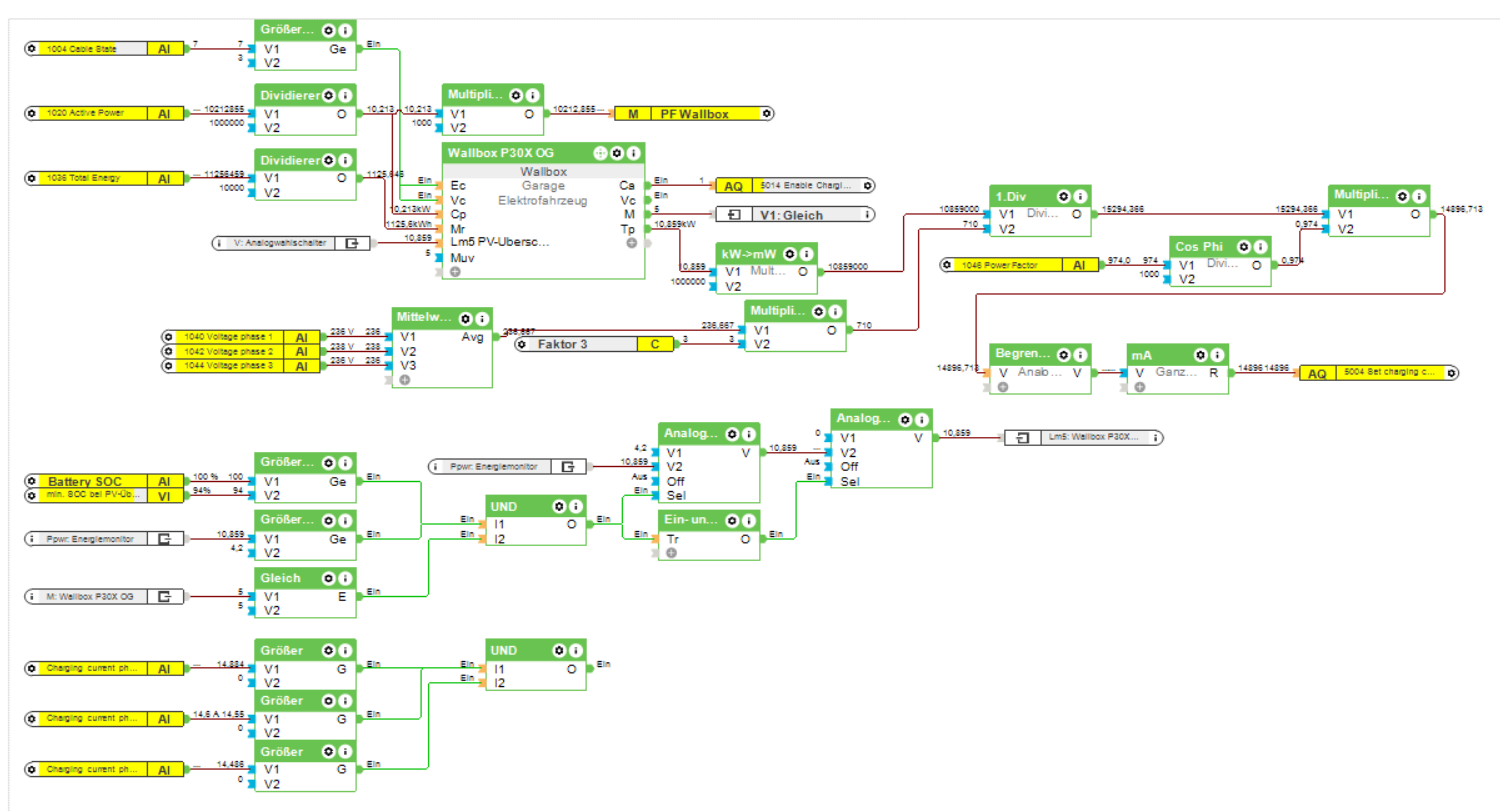The width and height of the screenshot is (1500, 811).
Task: Open gear settings of the Mittelw... block
Action: click(x=465, y=317)
